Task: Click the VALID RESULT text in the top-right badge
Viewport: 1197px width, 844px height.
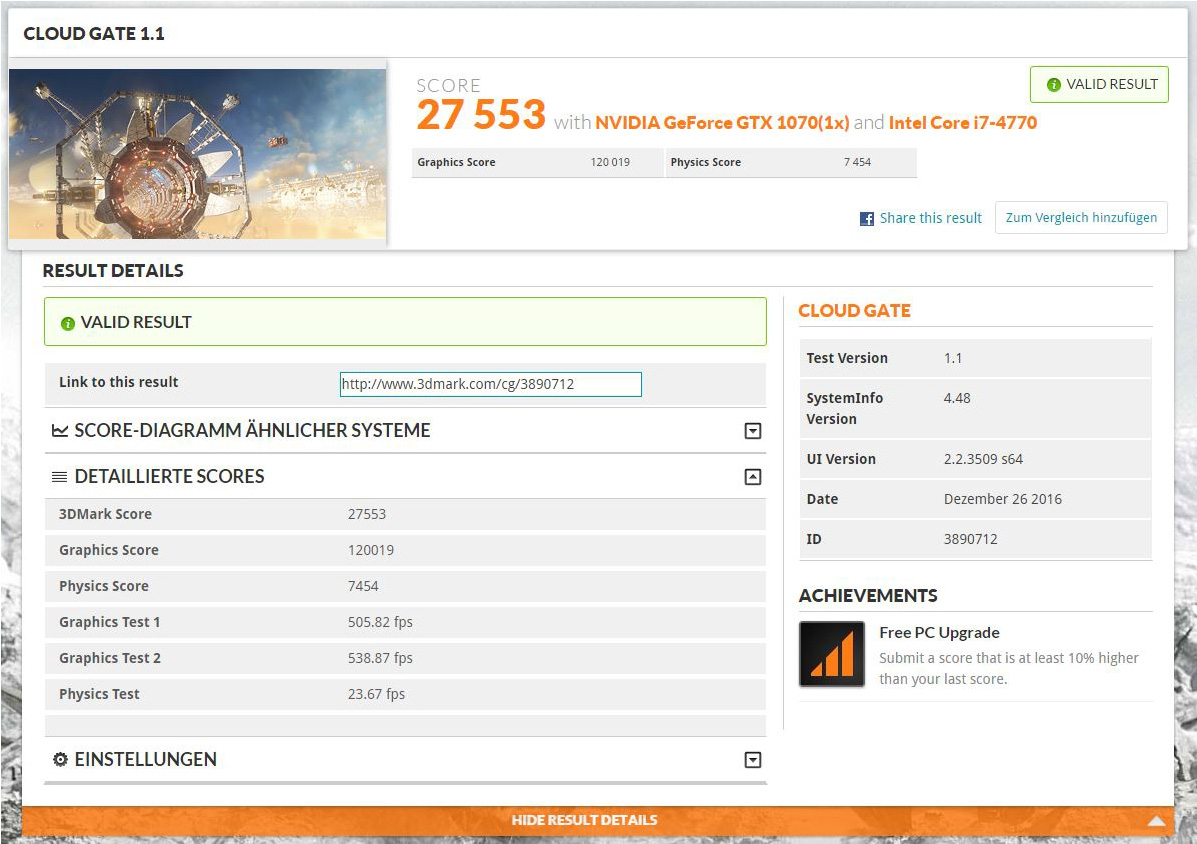Action: [x=1111, y=85]
